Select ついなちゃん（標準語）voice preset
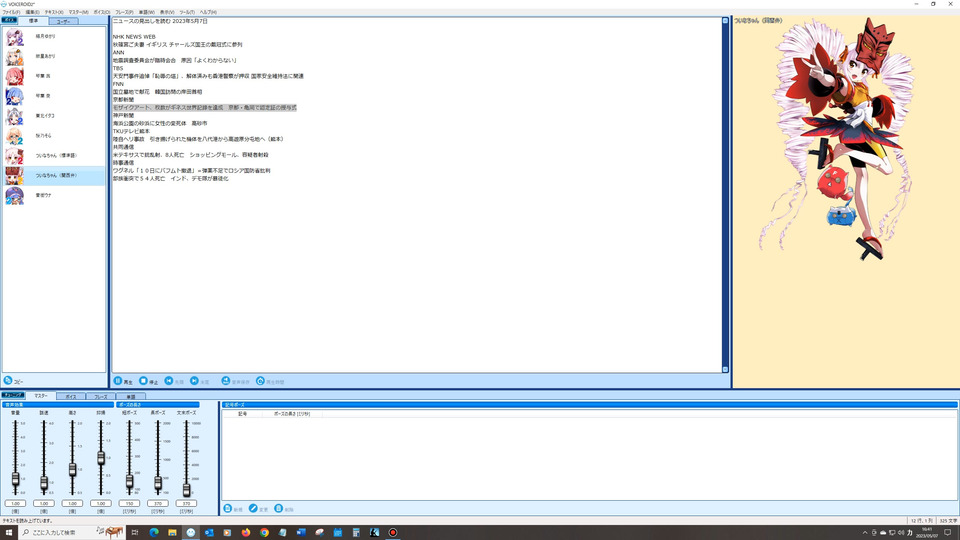Image resolution: width=960 pixels, height=540 pixels. coord(54,156)
